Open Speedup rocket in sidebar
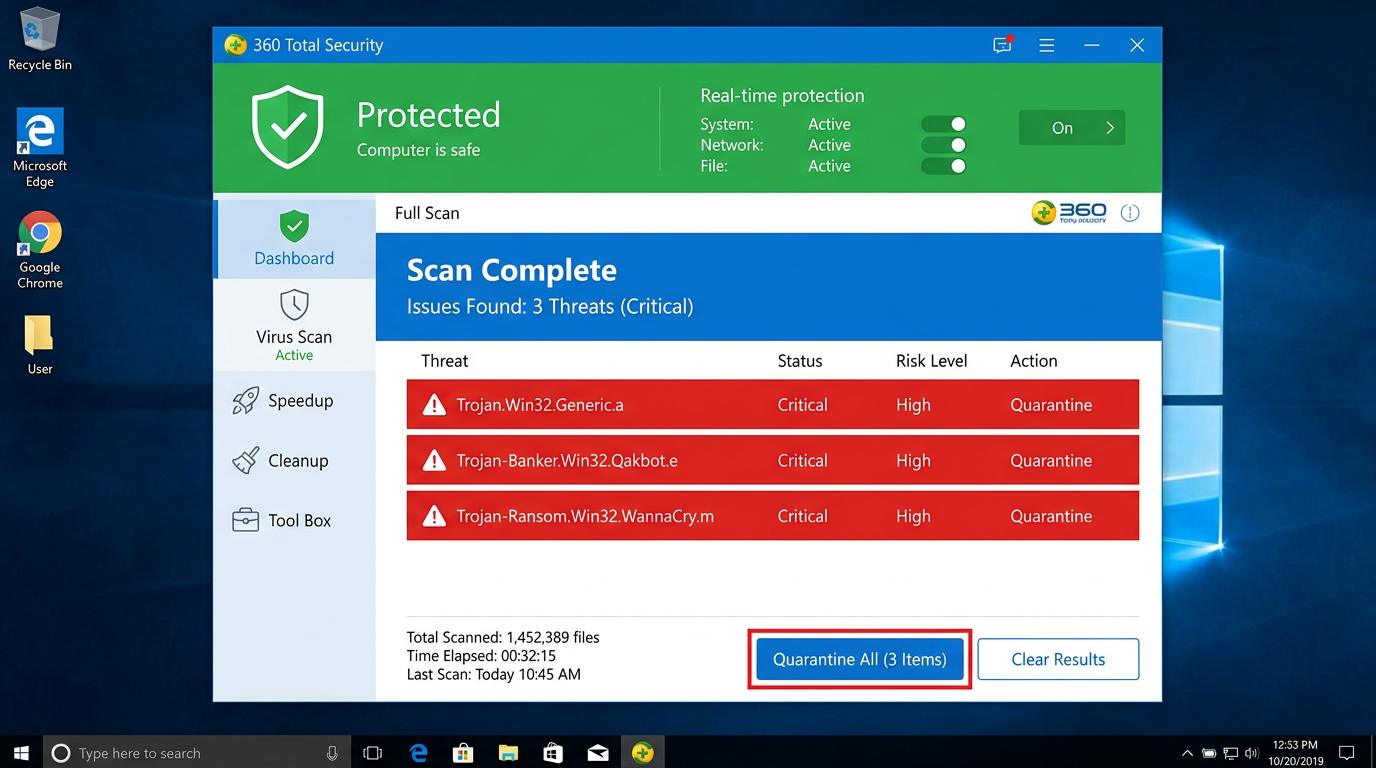Screen dimensions: 1376x768 (246, 401)
